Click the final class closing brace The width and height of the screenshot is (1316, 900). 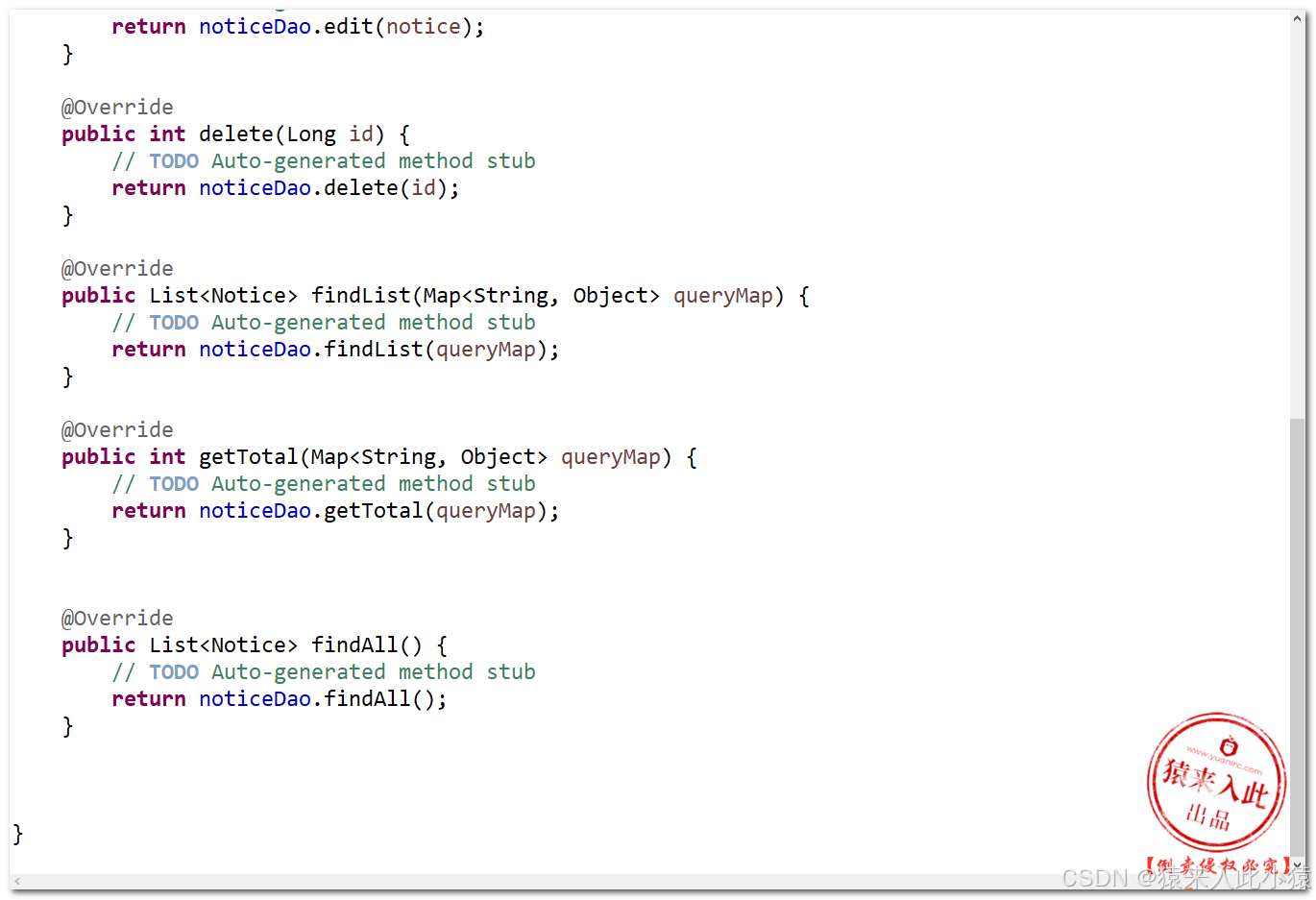pos(17,834)
